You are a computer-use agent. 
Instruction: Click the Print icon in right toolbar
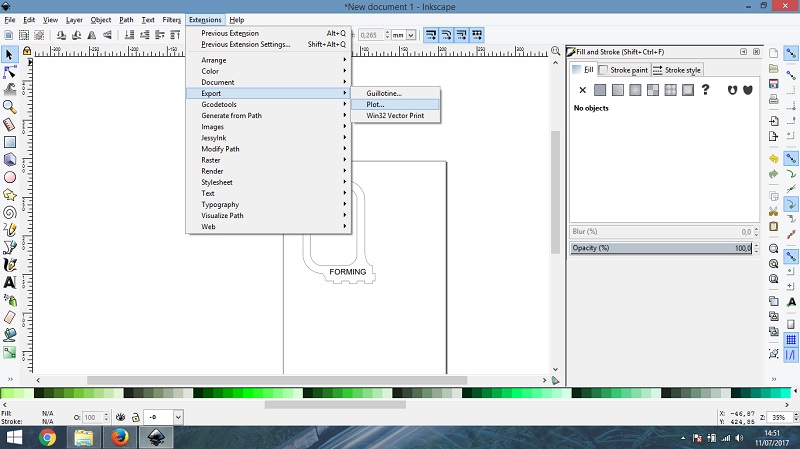pos(773,99)
